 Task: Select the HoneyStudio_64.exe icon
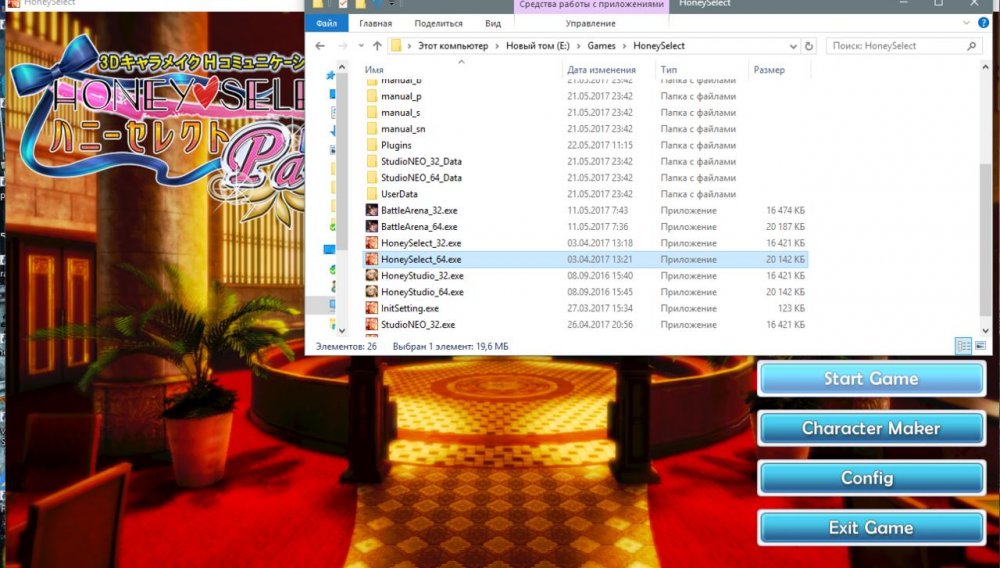(371, 292)
